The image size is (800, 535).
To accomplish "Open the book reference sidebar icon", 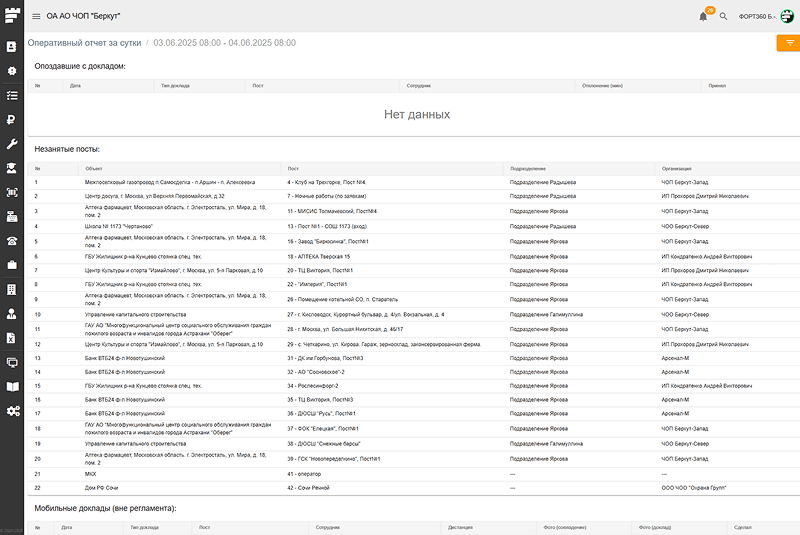I will click(x=12, y=386).
